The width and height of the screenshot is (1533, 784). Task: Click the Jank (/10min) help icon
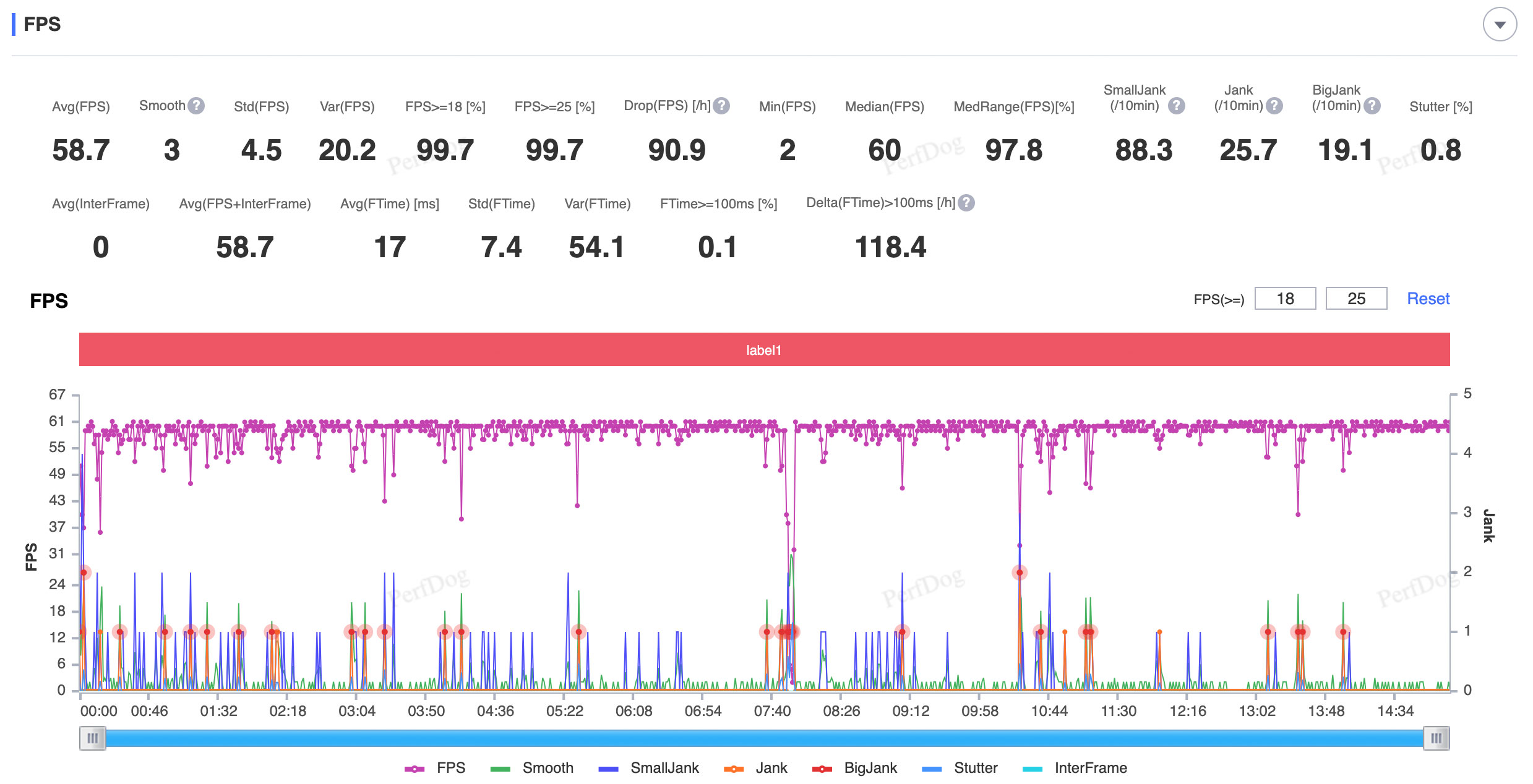click(x=1274, y=106)
